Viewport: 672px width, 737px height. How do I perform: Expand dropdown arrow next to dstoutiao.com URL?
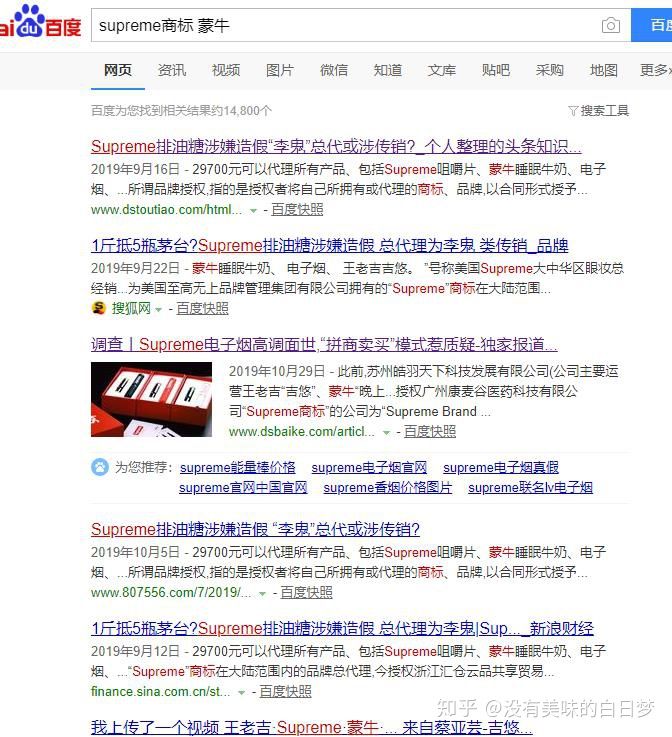[253, 211]
